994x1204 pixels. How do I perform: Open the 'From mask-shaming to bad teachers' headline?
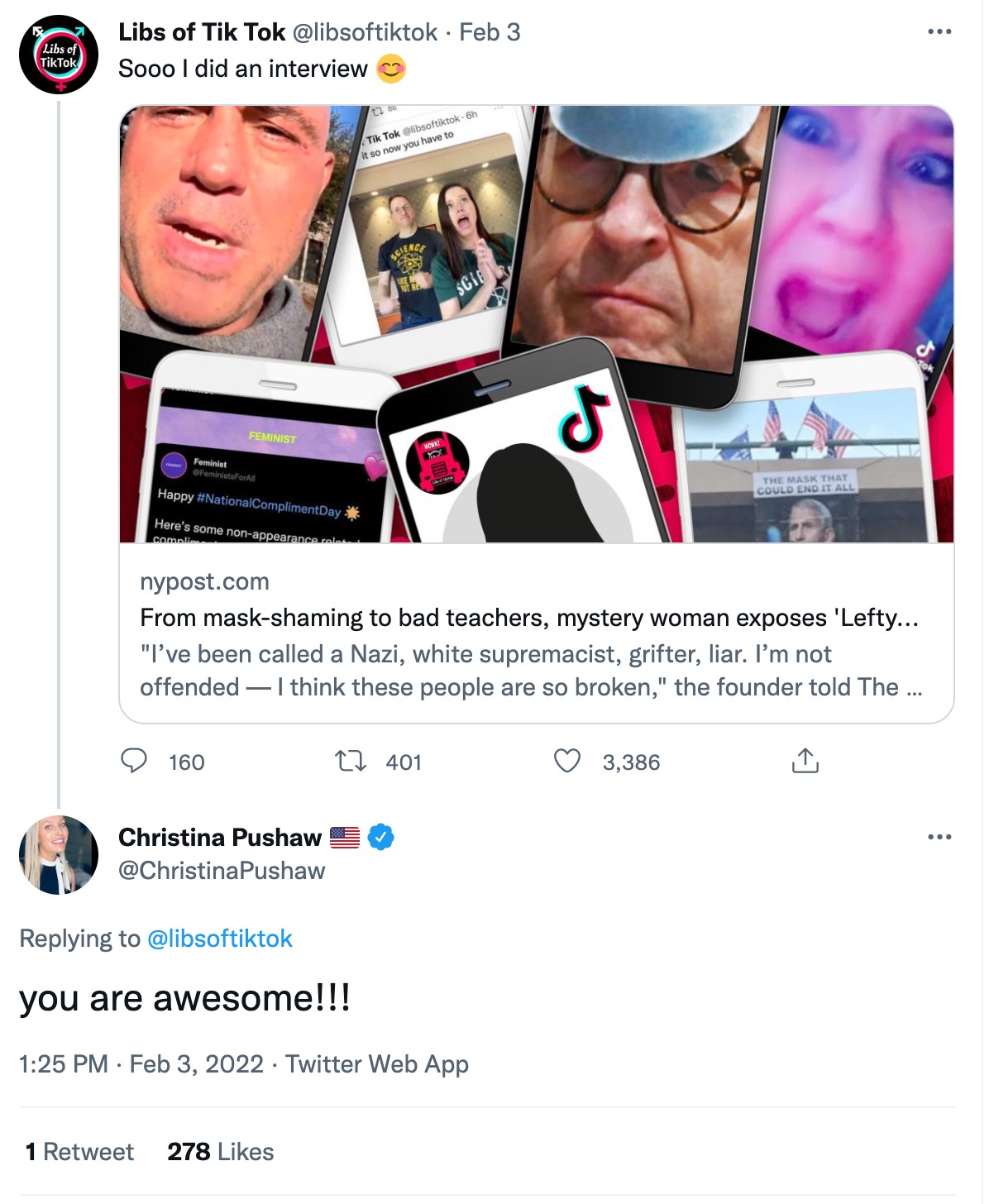[529, 618]
